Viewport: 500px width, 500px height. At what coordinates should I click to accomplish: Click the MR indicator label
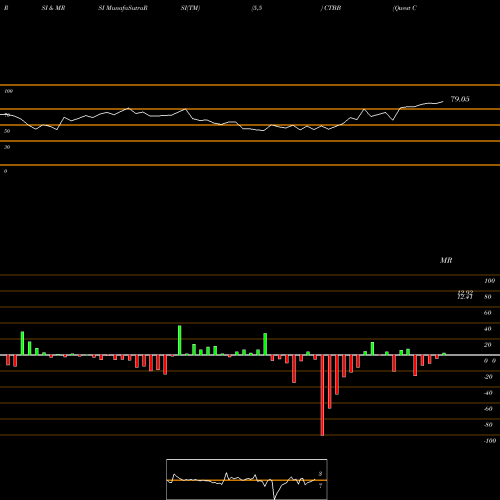446,260
